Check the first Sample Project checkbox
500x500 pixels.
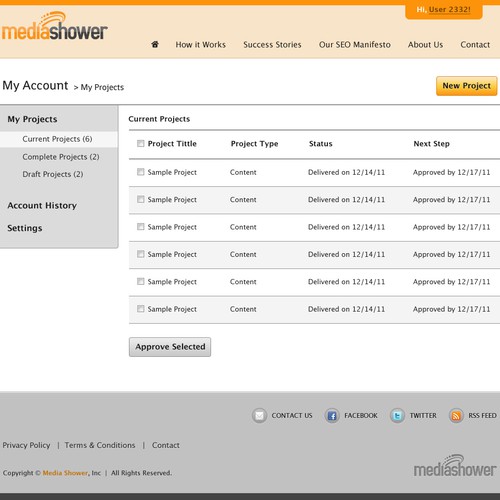tap(141, 172)
